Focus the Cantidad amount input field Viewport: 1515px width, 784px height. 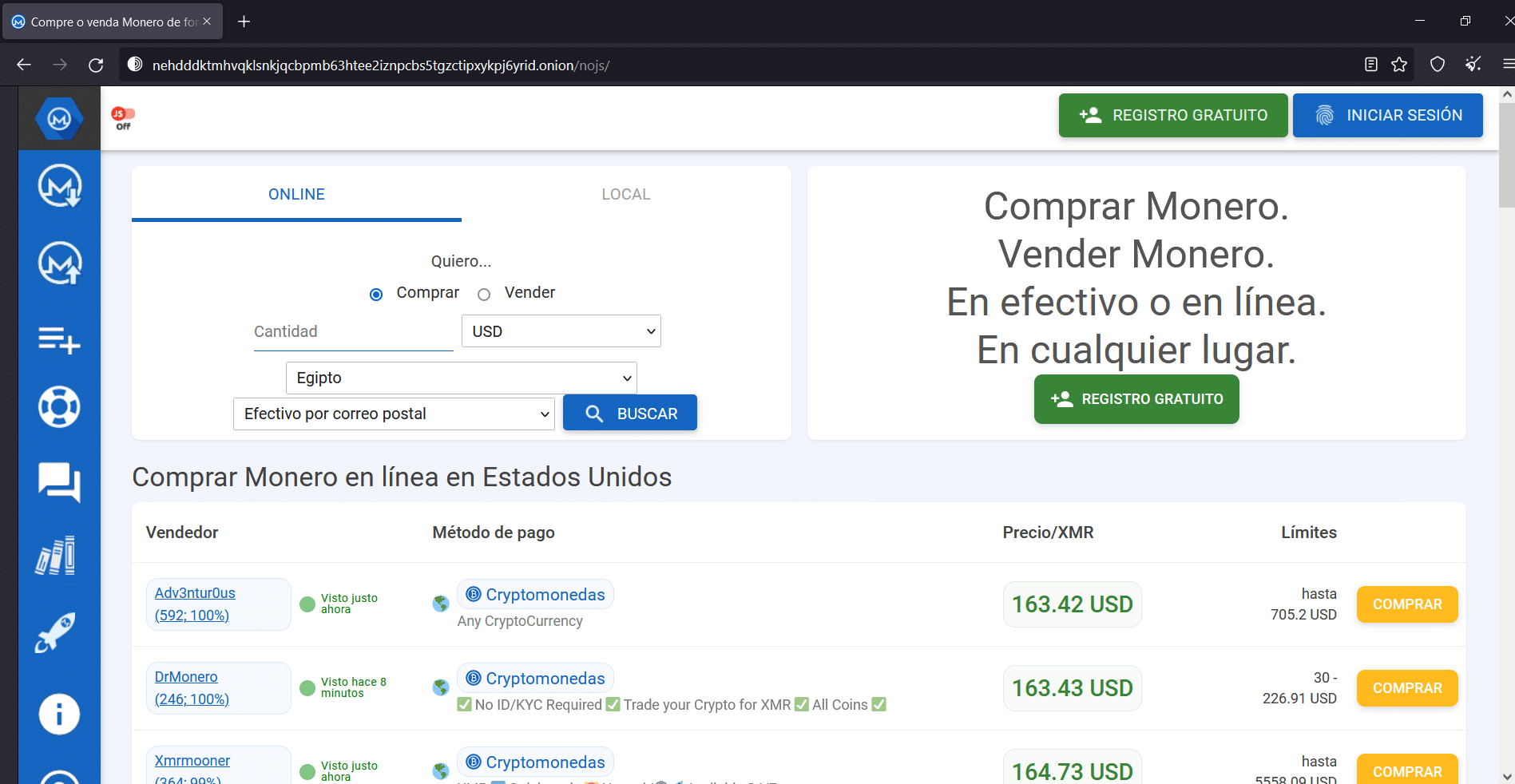353,332
